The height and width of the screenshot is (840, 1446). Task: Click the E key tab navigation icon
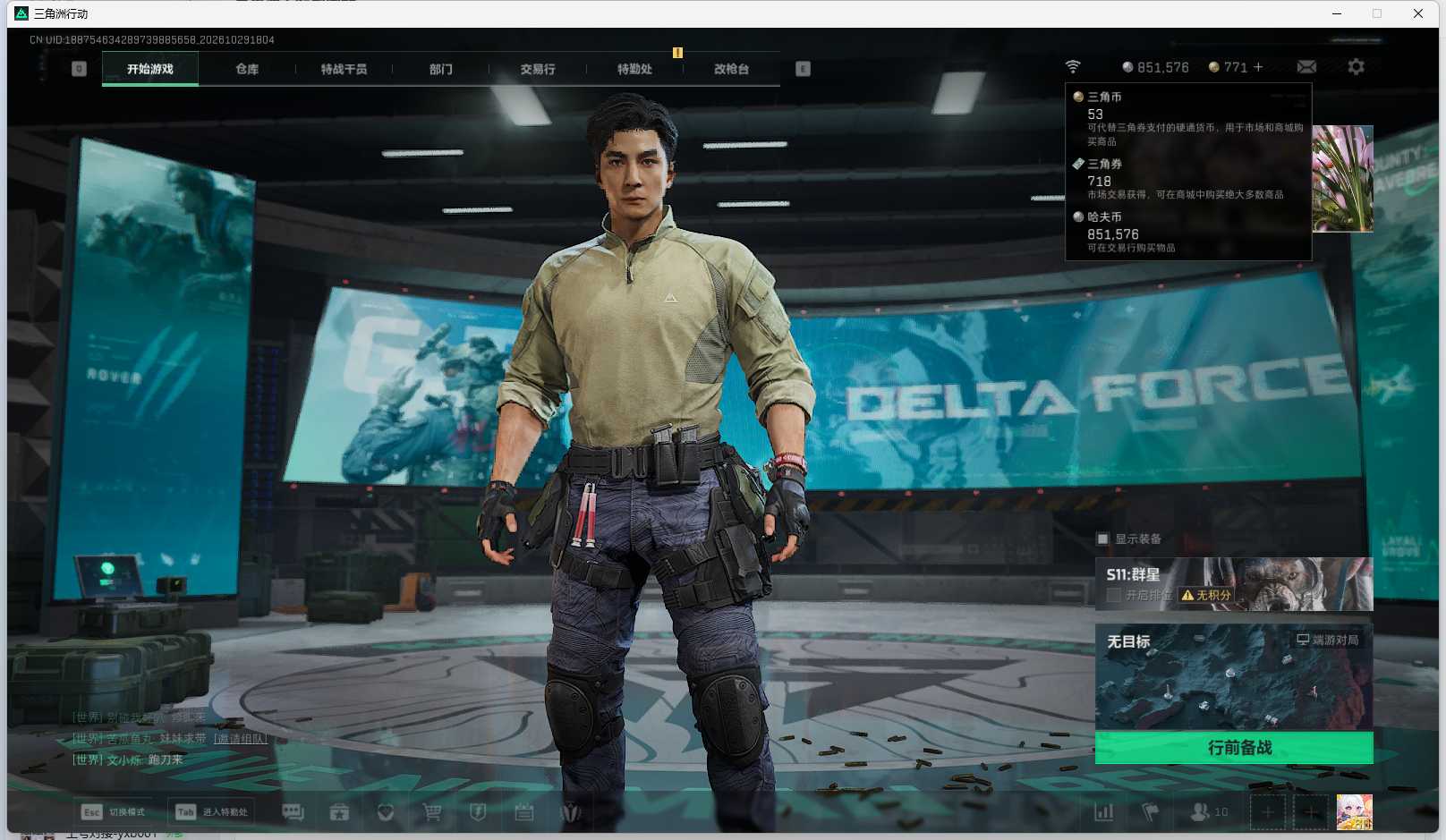(x=803, y=69)
